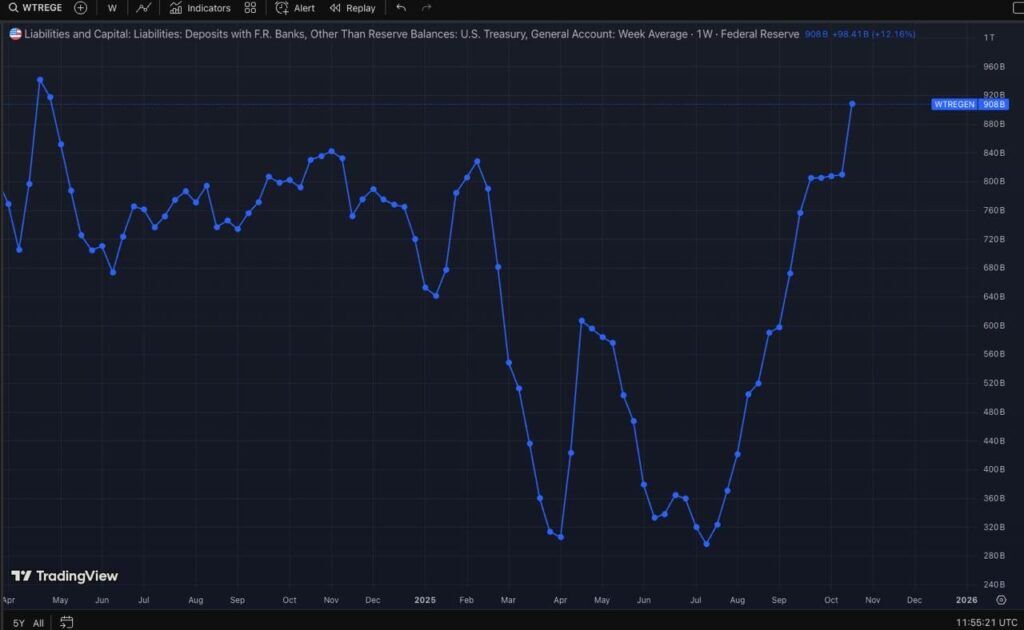The height and width of the screenshot is (630, 1024).
Task: Click the 2025 label on the time axis
Action: tap(425, 600)
